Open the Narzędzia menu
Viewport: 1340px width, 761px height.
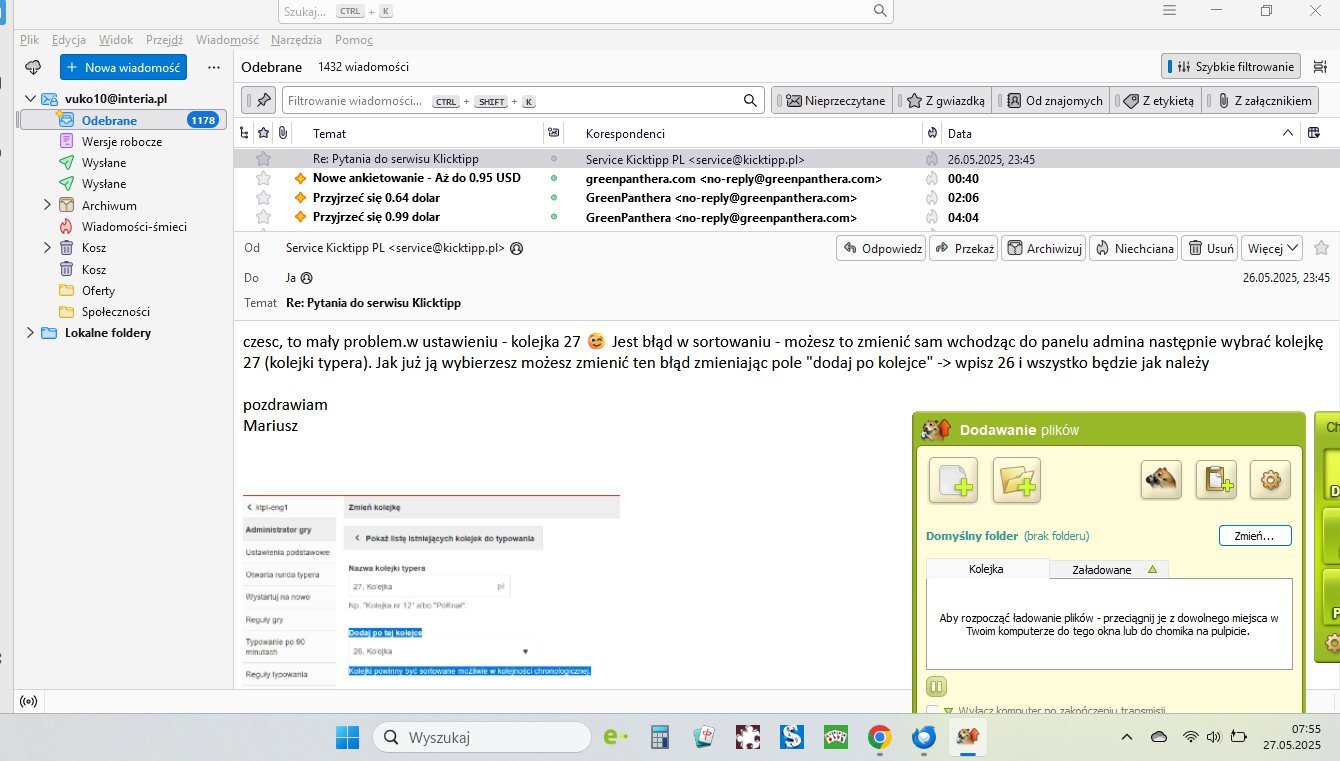296,40
